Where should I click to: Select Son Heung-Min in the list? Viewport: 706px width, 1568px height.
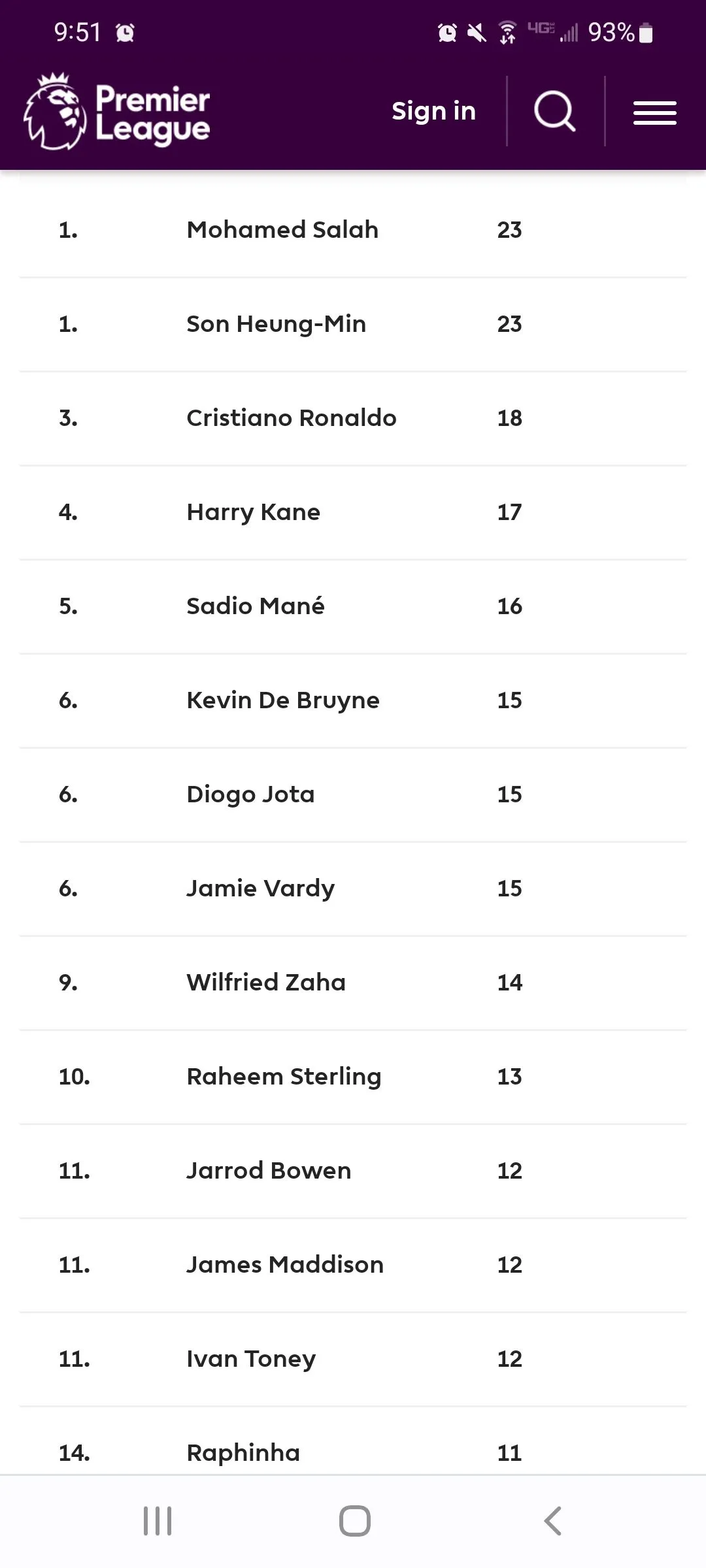click(276, 324)
